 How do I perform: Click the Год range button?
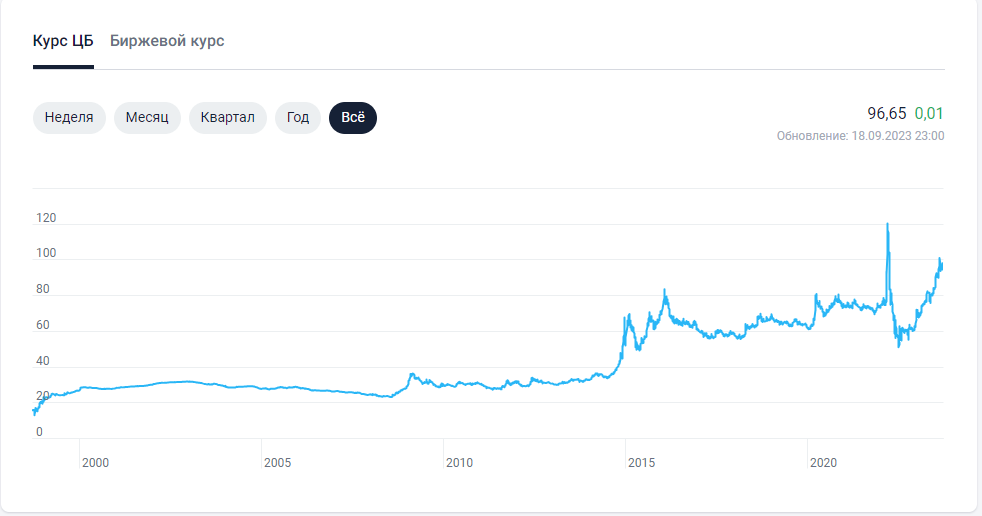(298, 117)
